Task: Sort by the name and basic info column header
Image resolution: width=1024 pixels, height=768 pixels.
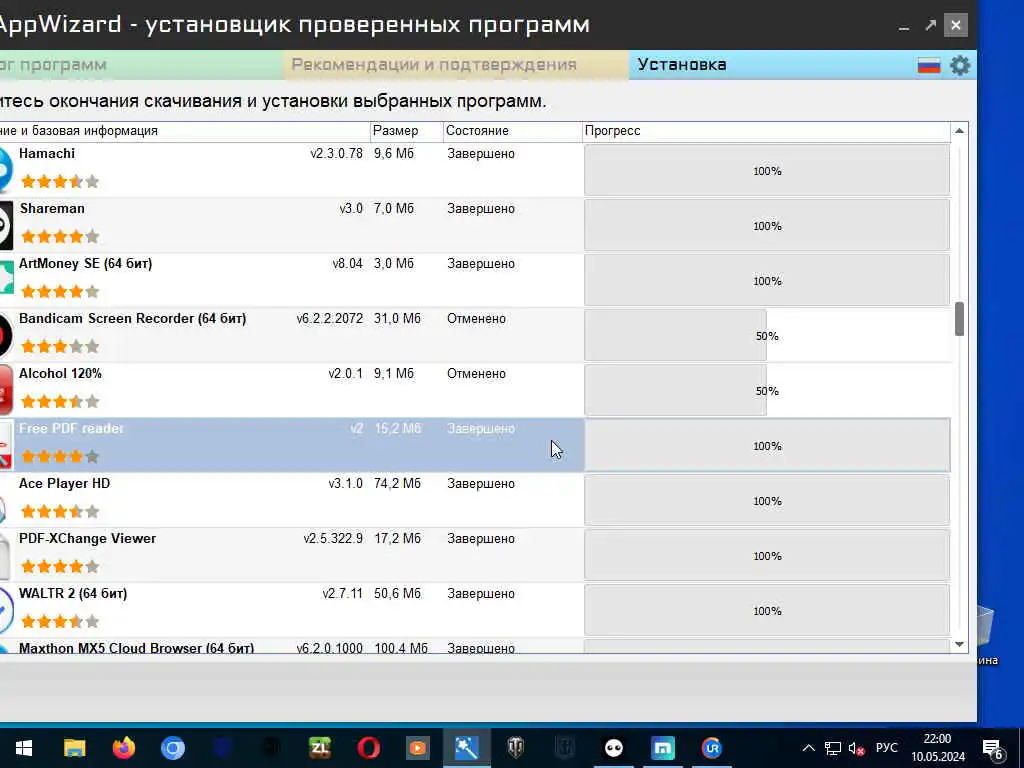Action: [x=184, y=131]
